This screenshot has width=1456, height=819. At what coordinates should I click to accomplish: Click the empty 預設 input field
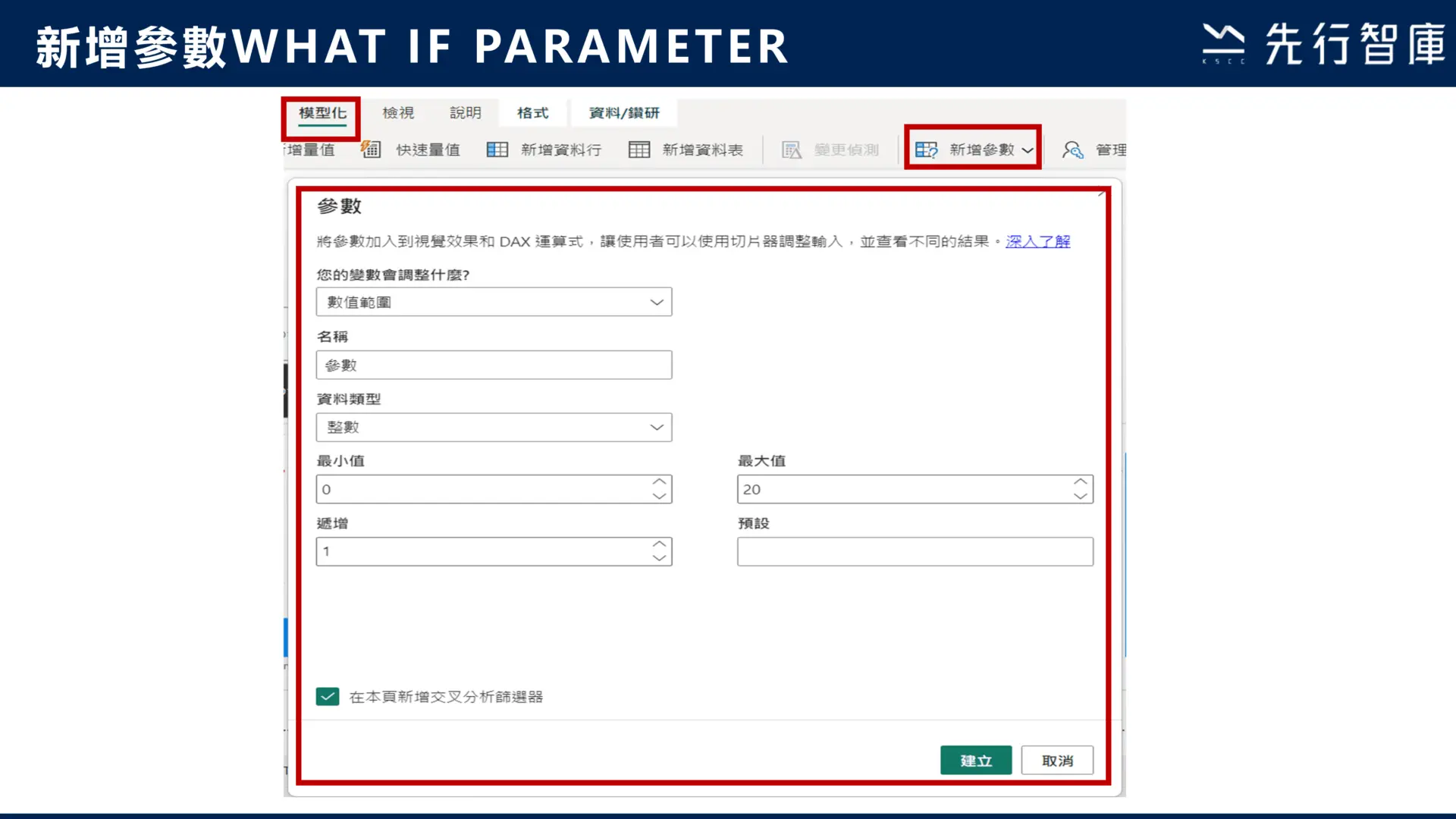pyautogui.click(x=915, y=551)
